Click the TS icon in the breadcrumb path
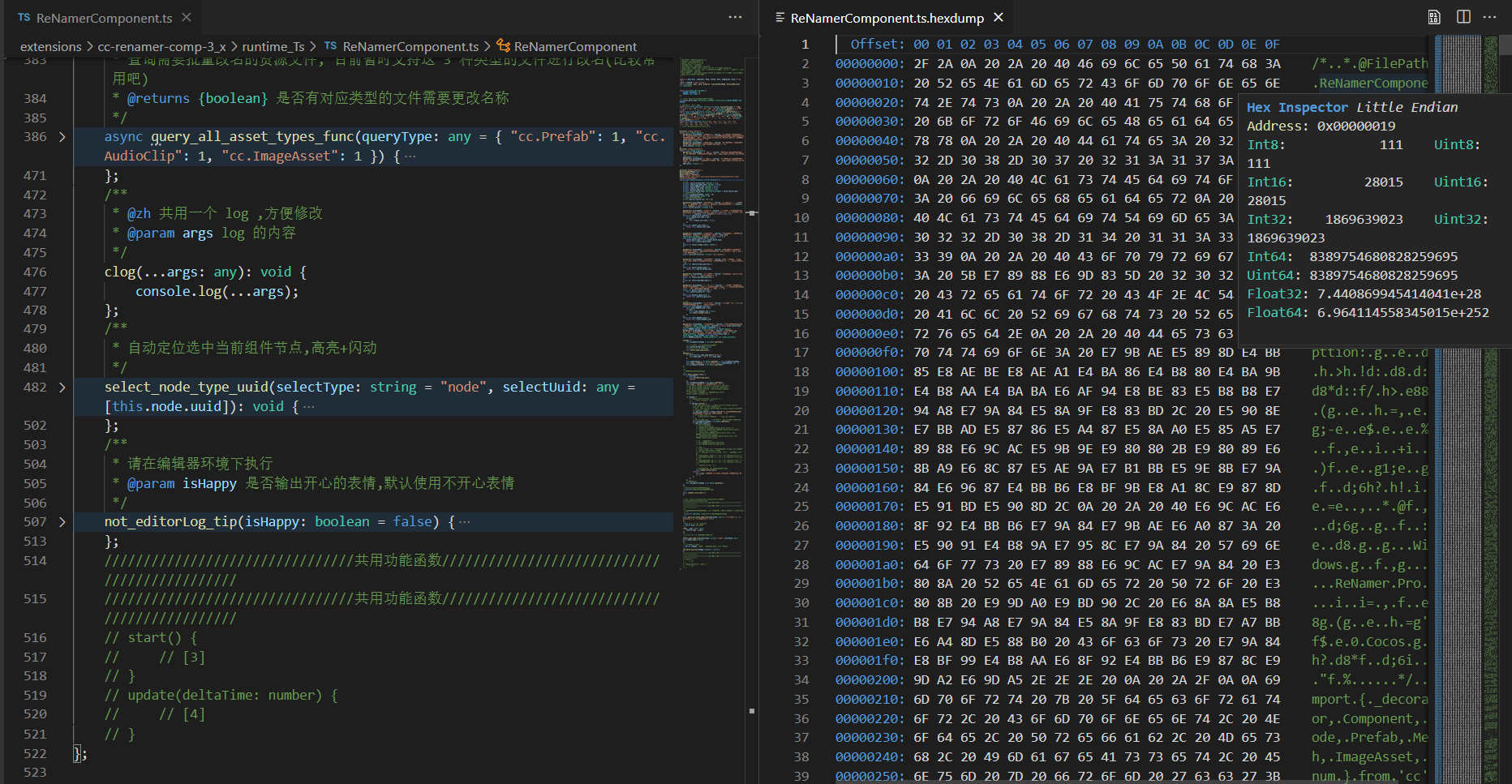 click(x=330, y=46)
